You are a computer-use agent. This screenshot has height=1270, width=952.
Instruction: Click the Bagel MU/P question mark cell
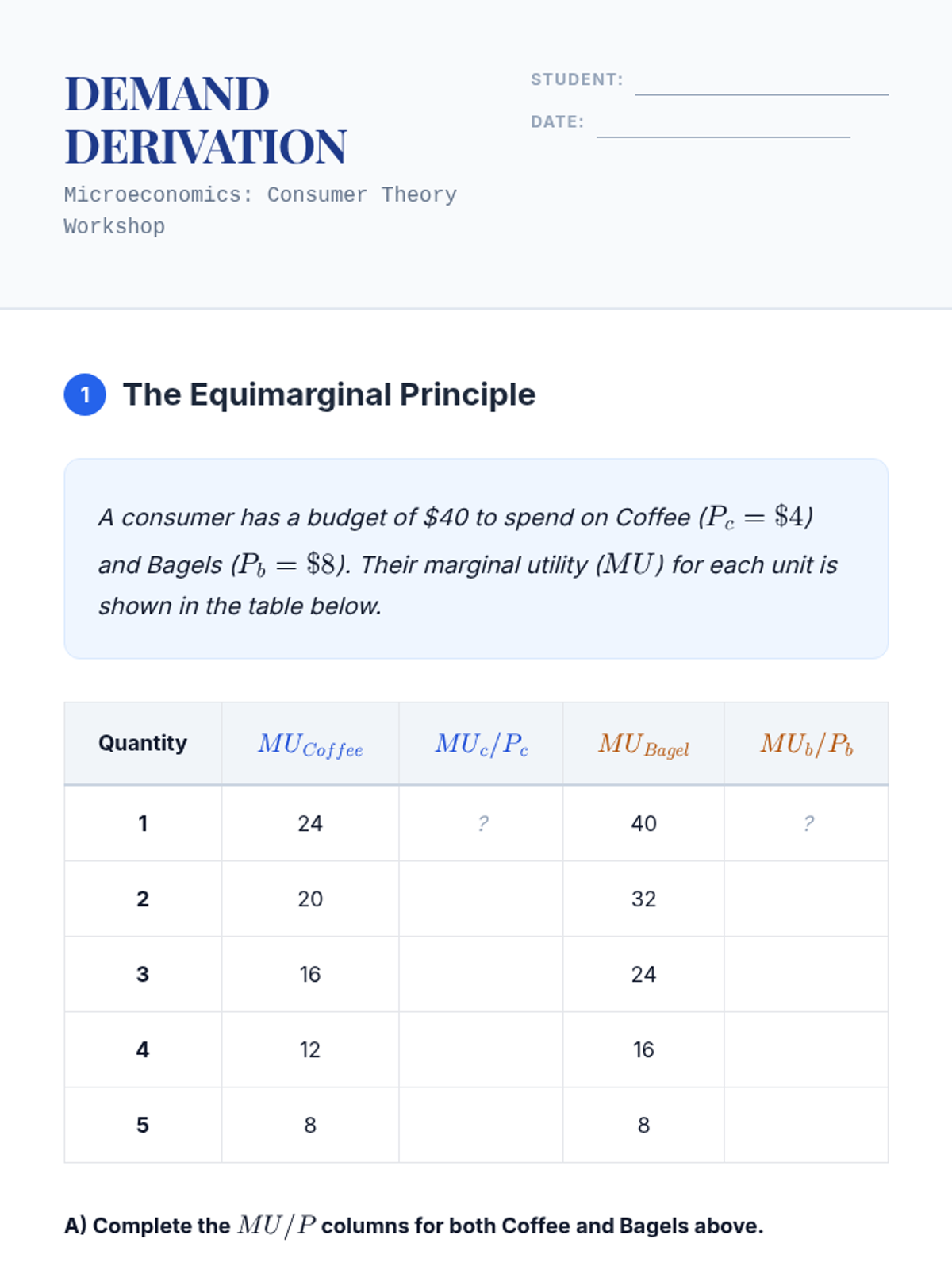(x=807, y=824)
